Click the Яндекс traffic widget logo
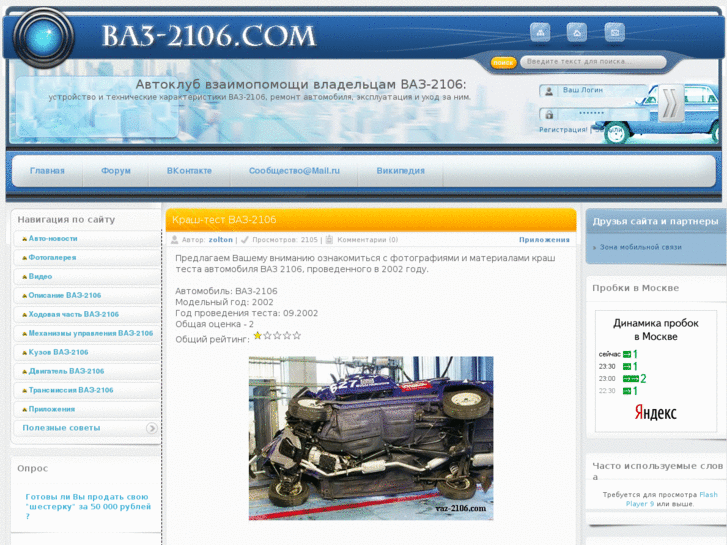727x545 pixels. point(656,412)
